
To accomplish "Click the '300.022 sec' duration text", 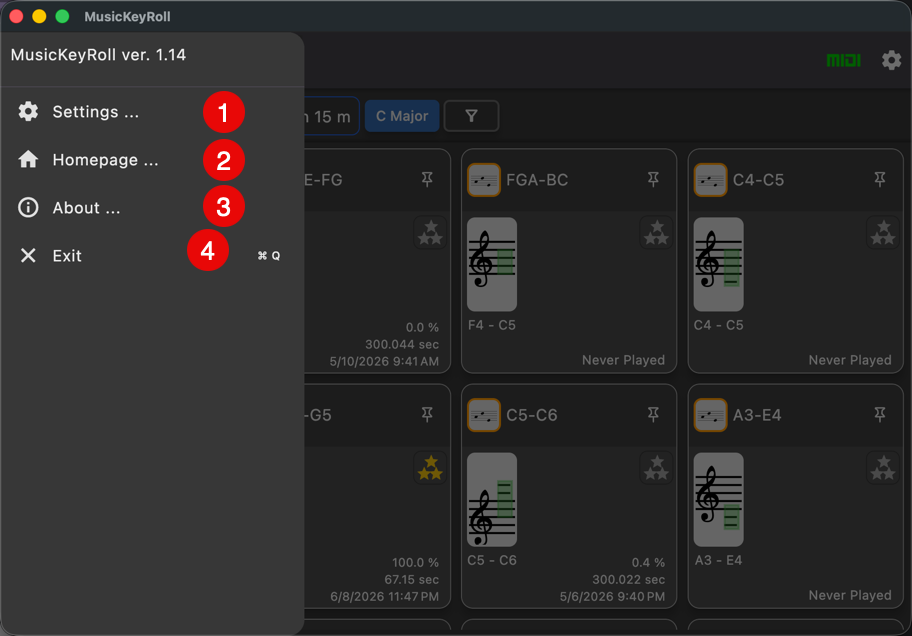I will [x=628, y=580].
